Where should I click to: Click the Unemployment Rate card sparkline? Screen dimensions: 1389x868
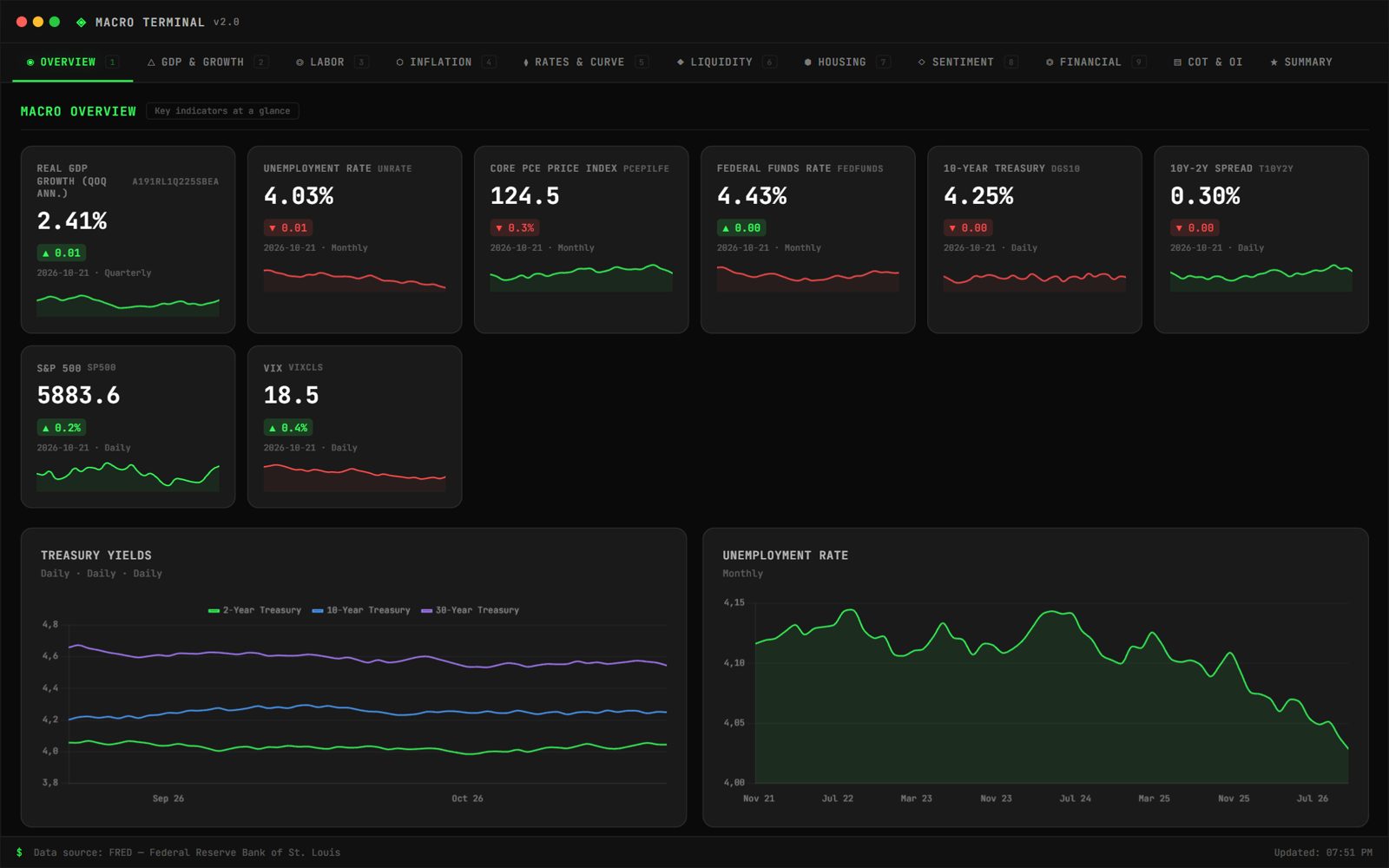pos(354,279)
